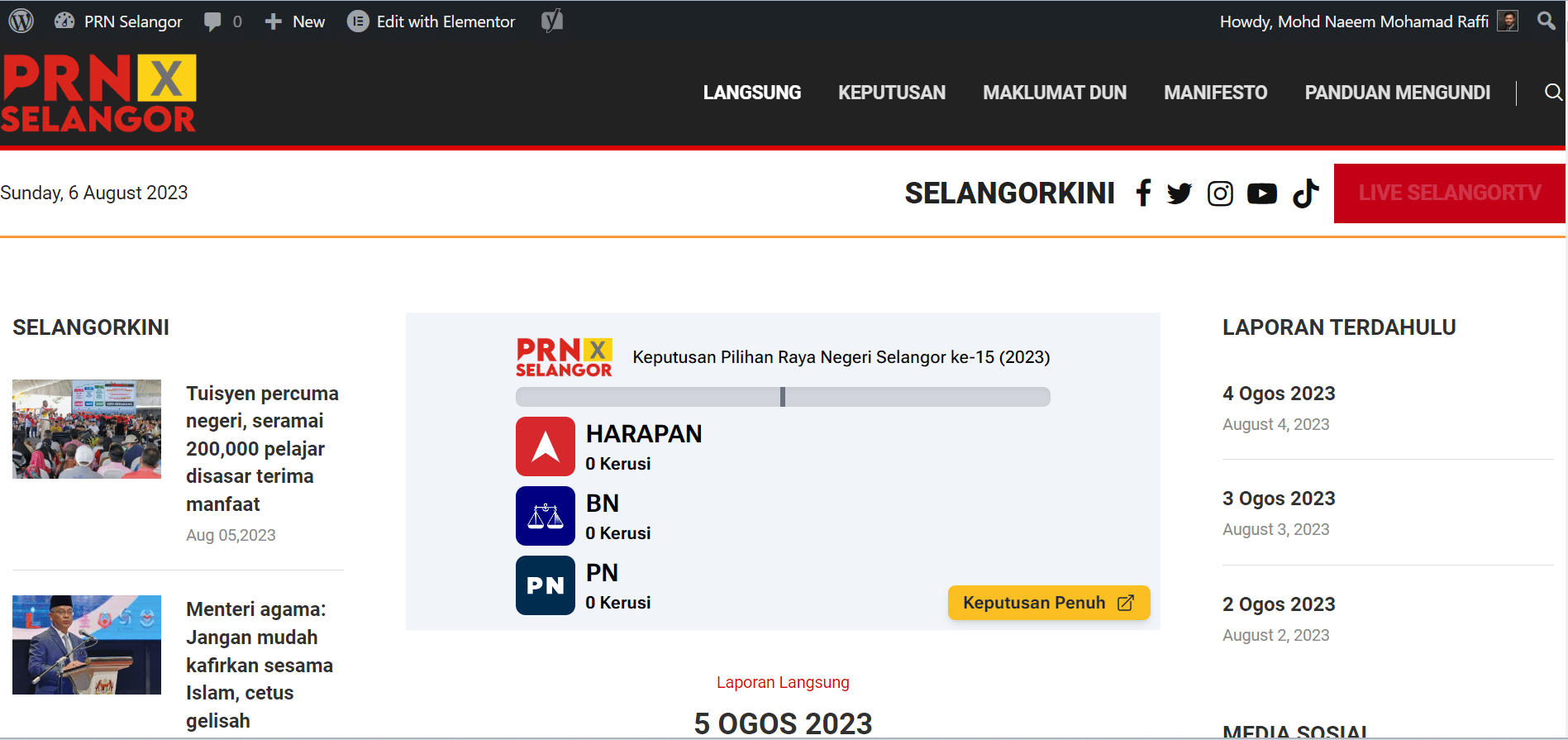
Task: Click PN party name
Action: coord(602,573)
